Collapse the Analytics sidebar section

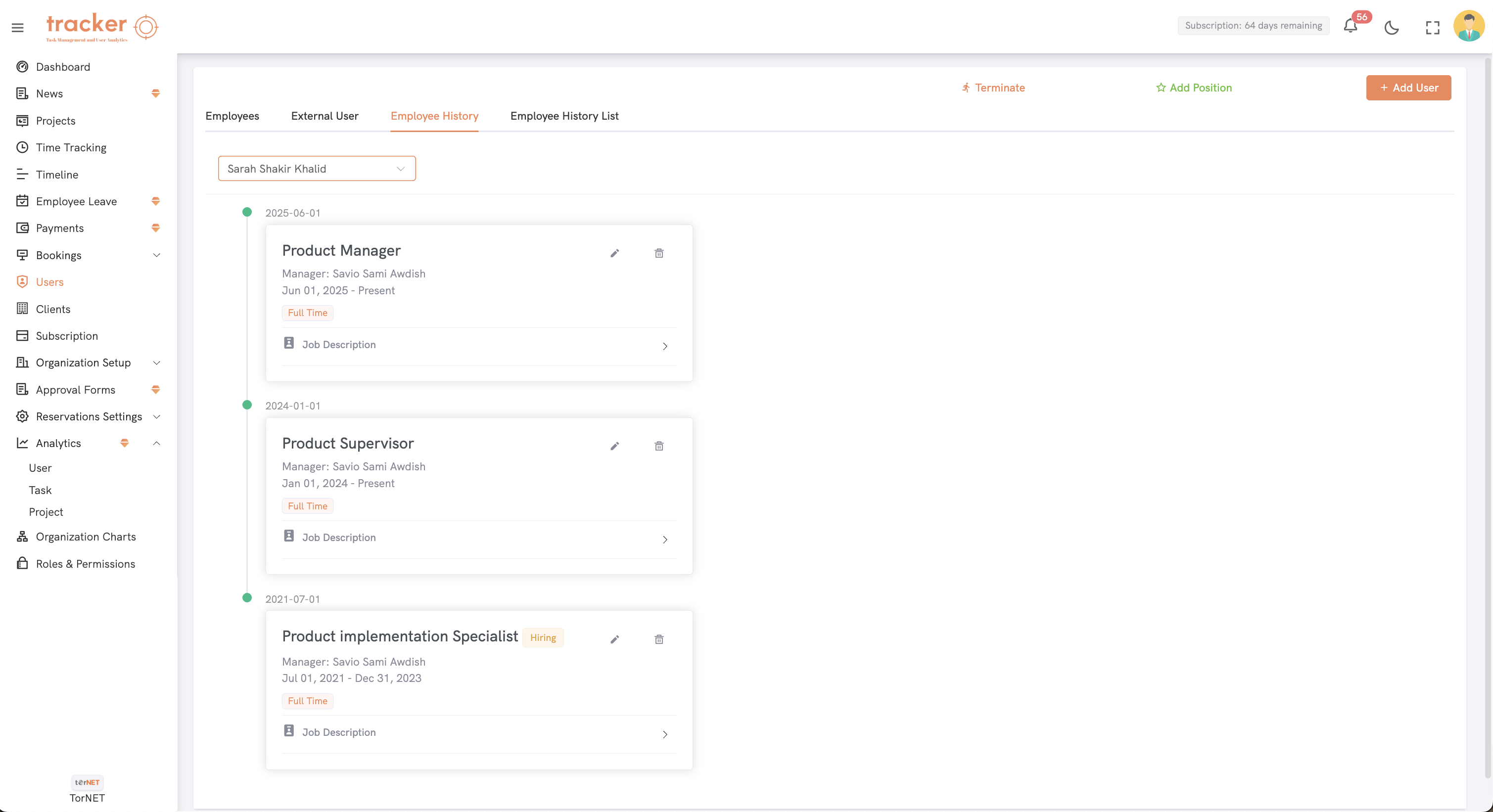(x=156, y=443)
